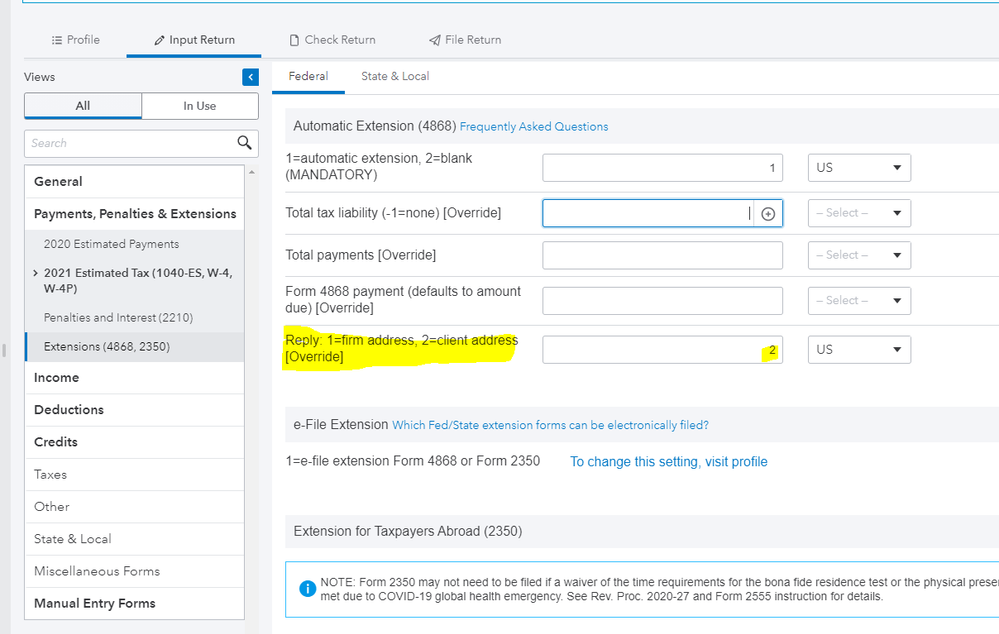The height and width of the screenshot is (634, 999).
Task: Open Select dropdown for Total tax liability
Action: pos(859,213)
